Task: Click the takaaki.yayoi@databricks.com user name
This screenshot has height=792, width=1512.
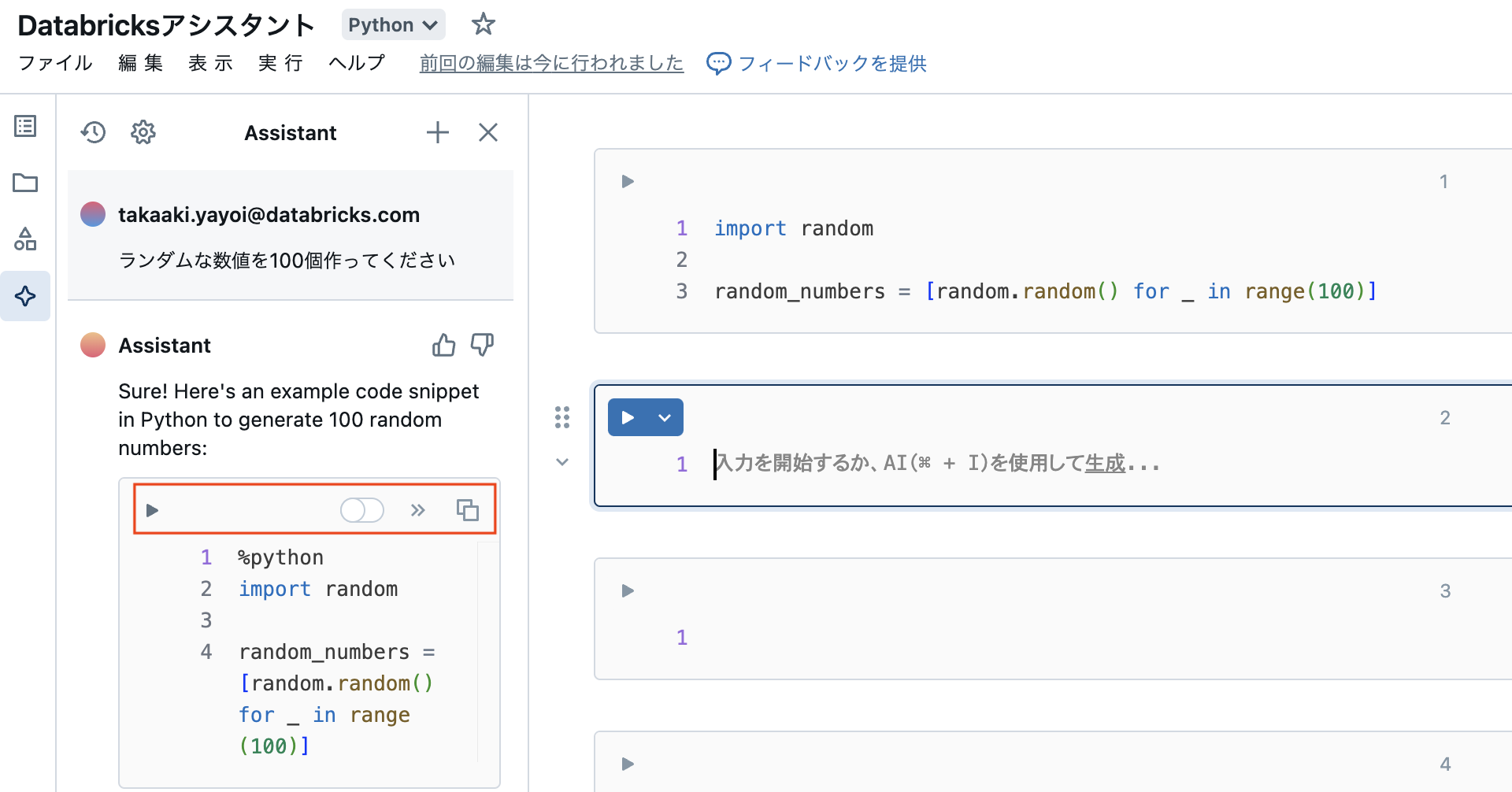Action: pyautogui.click(x=269, y=215)
